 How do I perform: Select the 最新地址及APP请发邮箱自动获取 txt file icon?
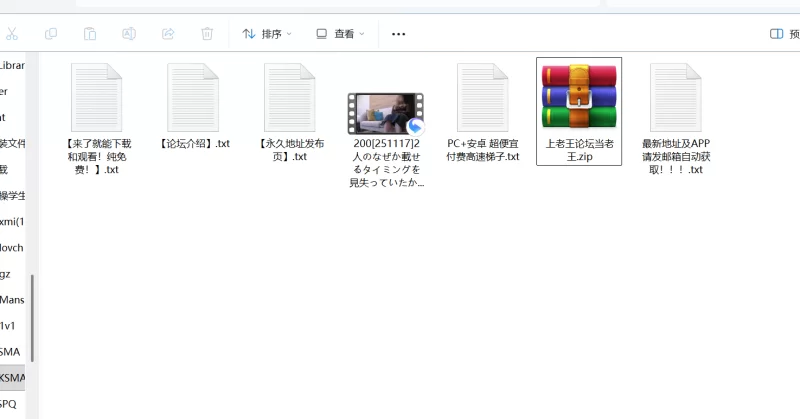[676, 97]
